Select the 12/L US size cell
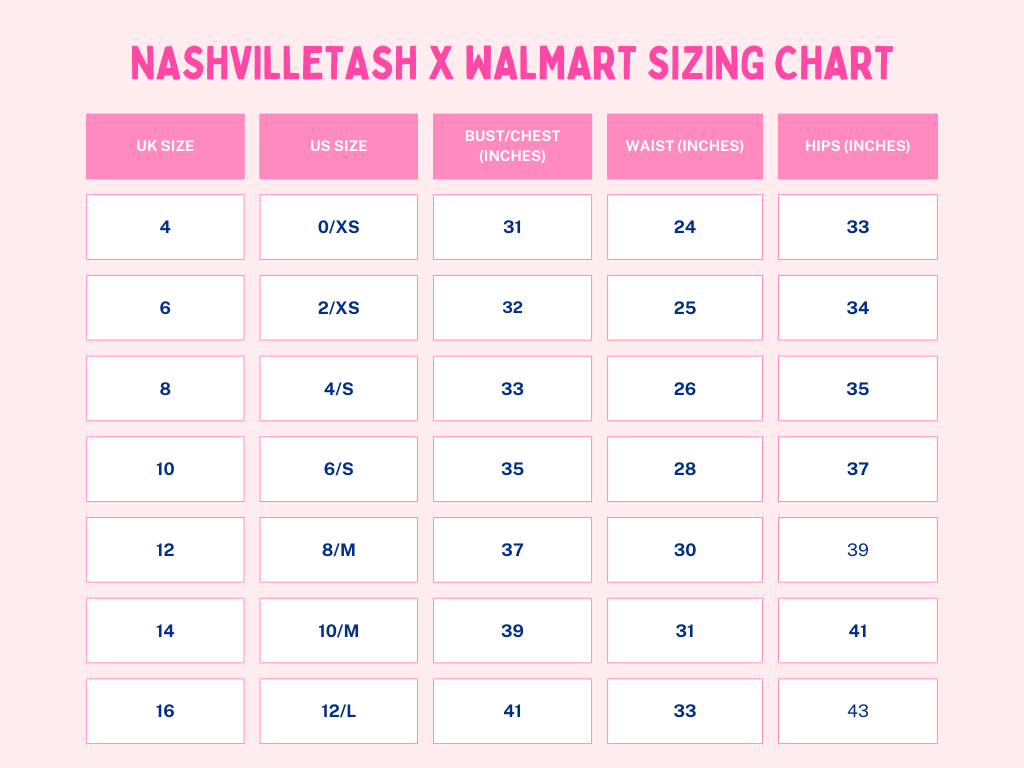 click(338, 711)
